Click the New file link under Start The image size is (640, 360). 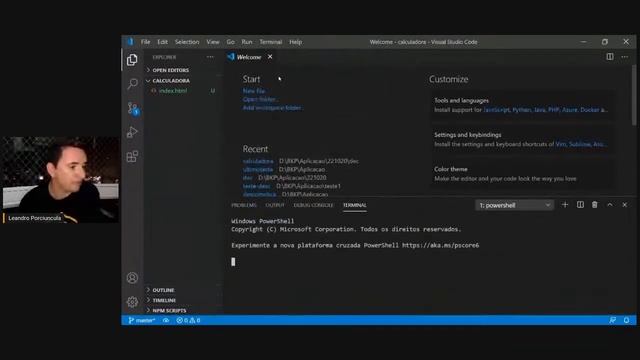point(254,91)
